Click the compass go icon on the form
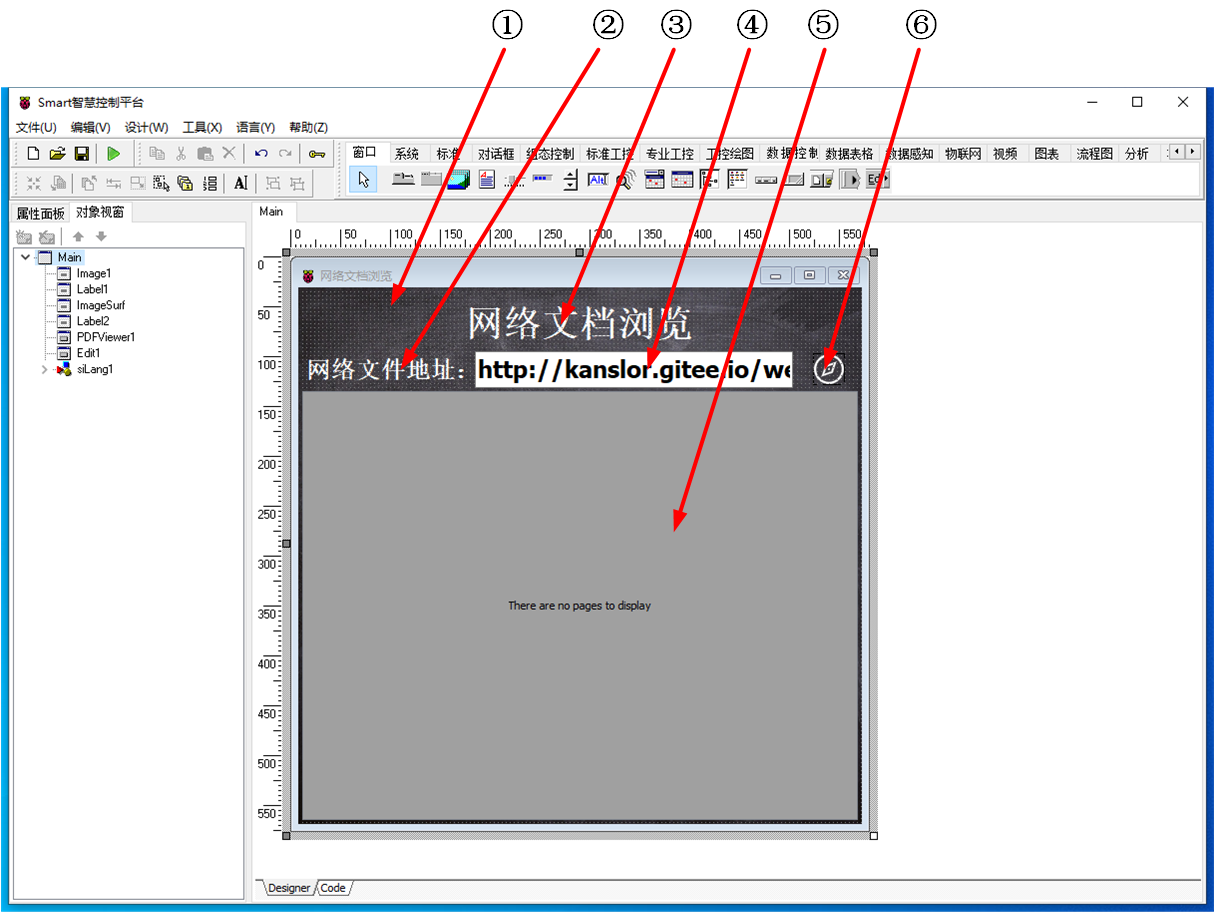This screenshot has width=1215, height=913. (x=829, y=368)
